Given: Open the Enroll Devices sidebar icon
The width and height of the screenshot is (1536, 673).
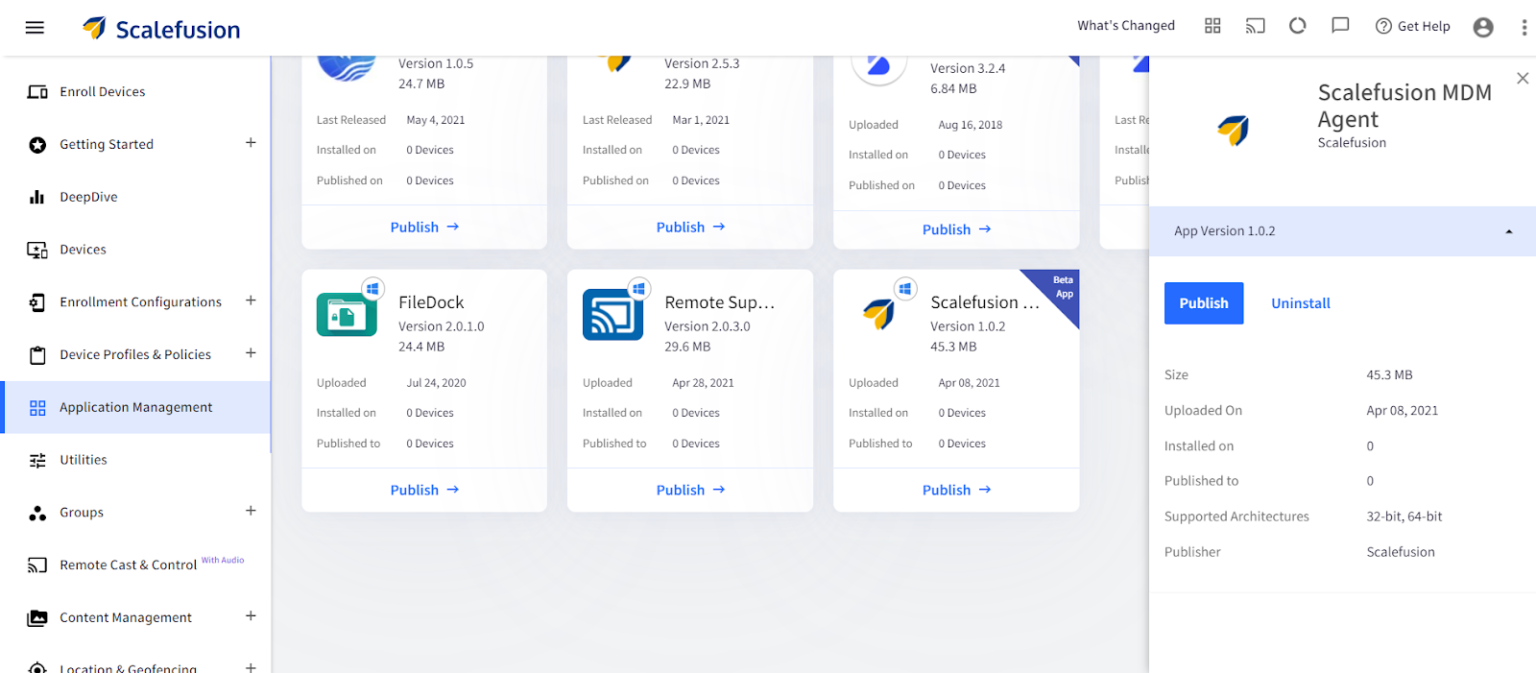Looking at the screenshot, I should 35,91.
